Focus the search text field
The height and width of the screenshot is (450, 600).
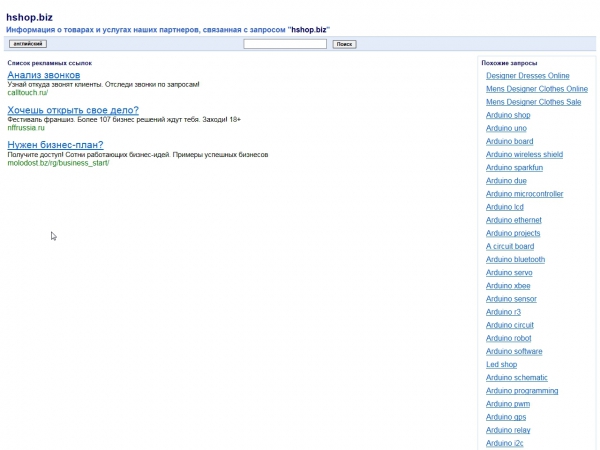[285, 44]
